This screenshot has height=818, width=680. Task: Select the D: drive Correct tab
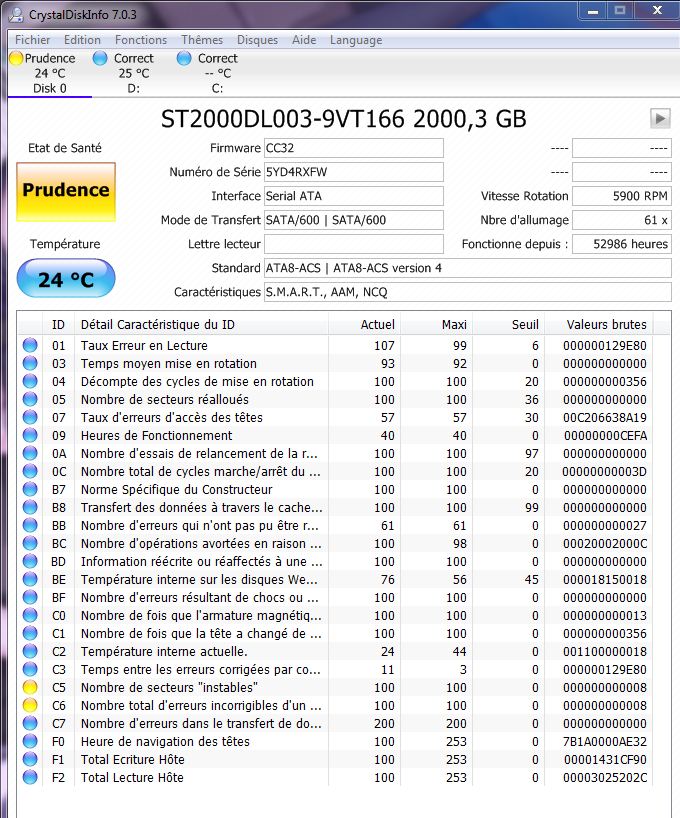[x=134, y=73]
